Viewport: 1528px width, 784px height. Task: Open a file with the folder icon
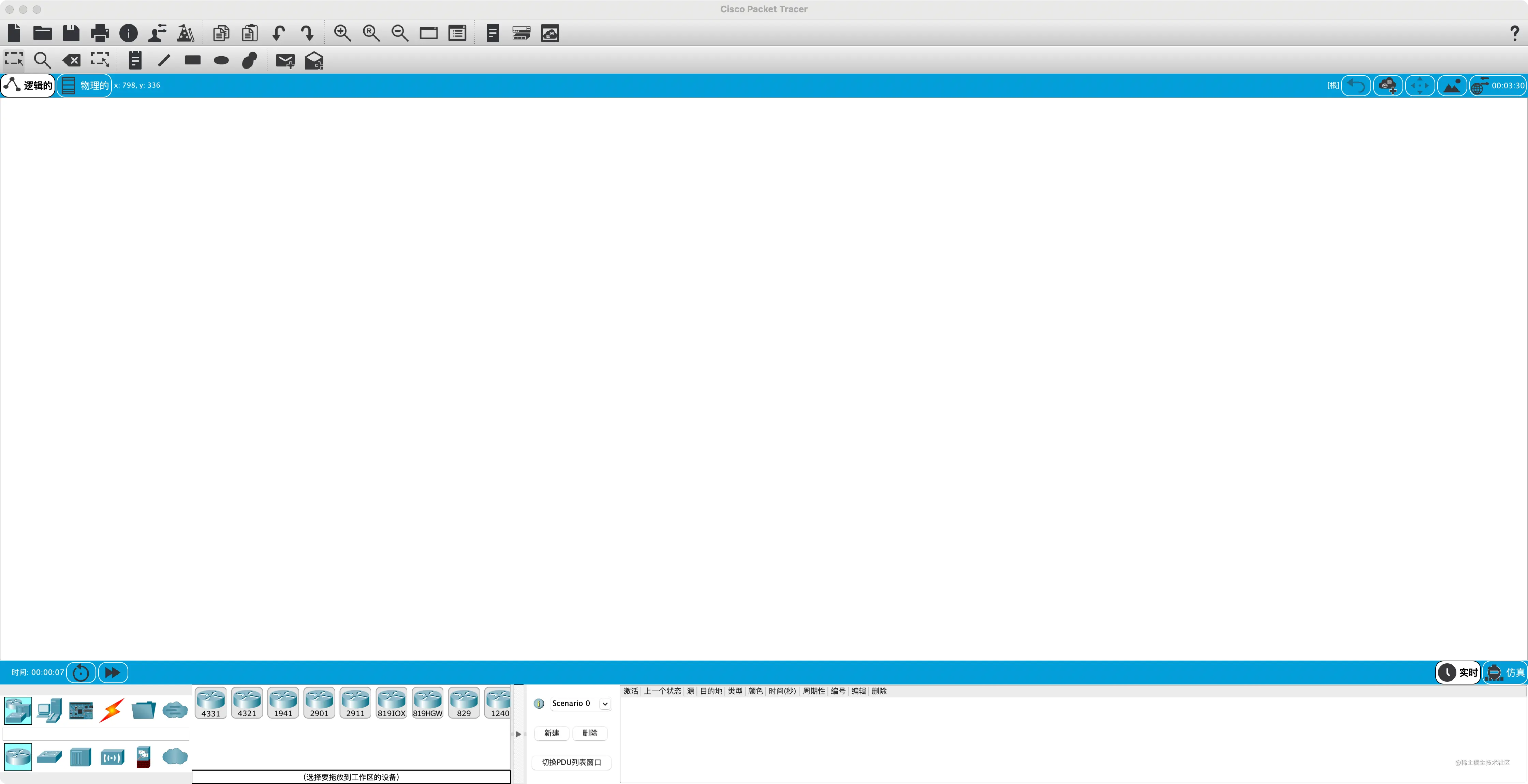click(x=42, y=33)
